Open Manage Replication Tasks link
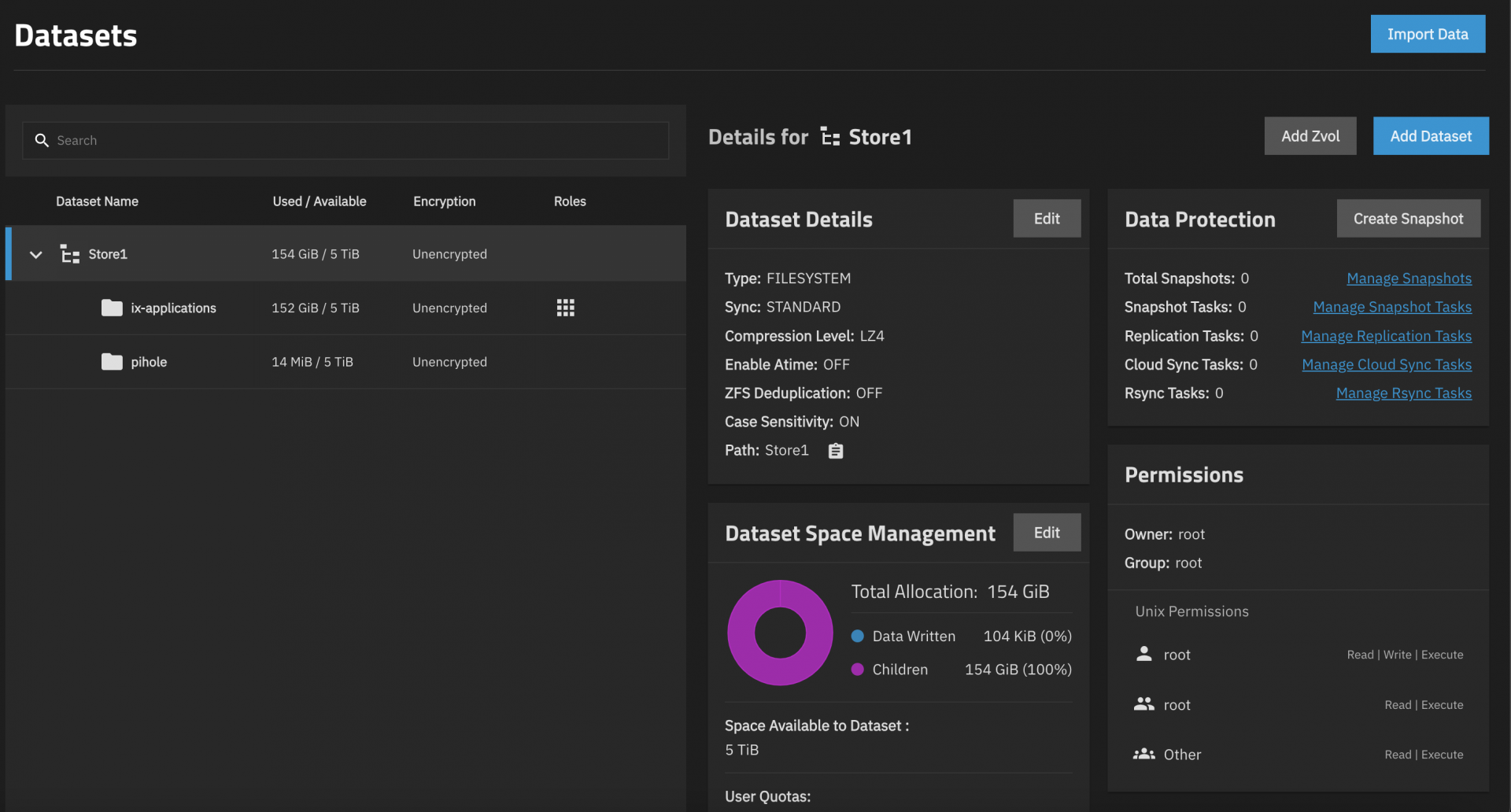Viewport: 1511px width, 812px height. 1386,336
